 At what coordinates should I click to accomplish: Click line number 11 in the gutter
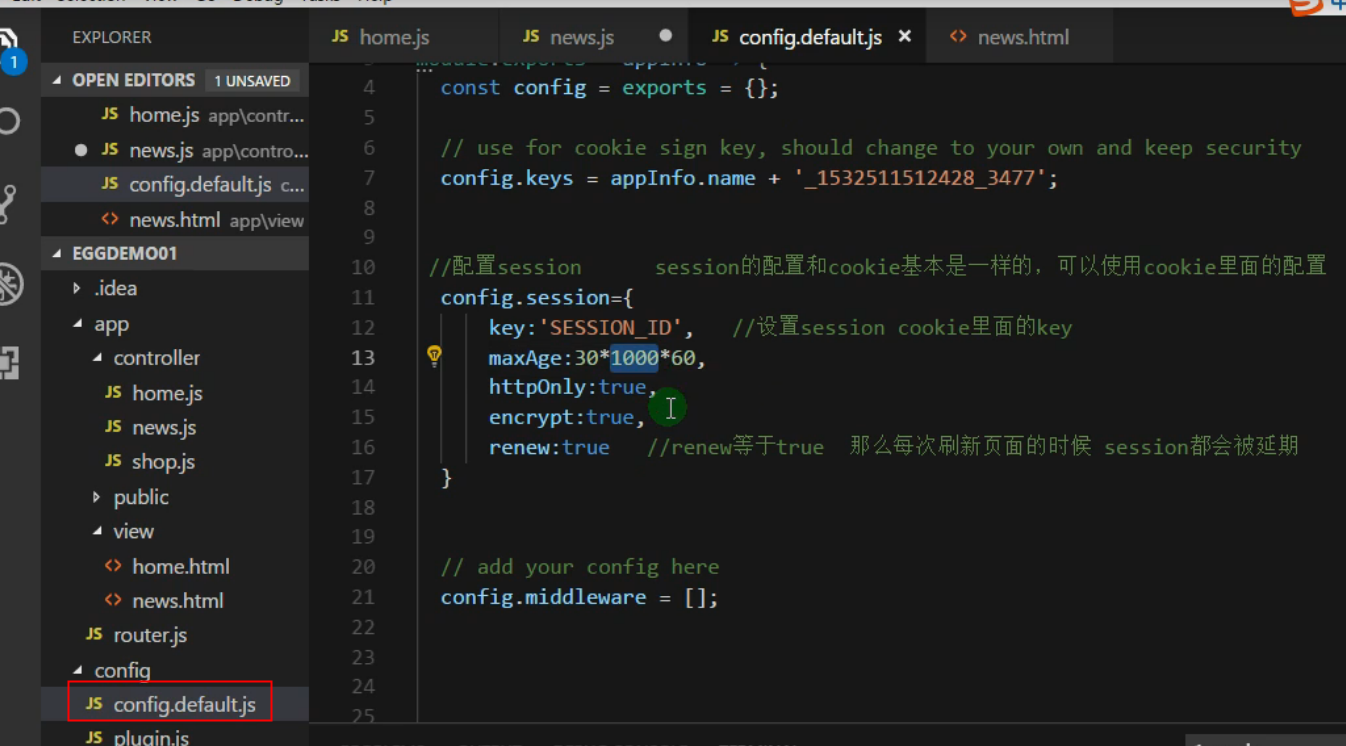tap(363, 297)
